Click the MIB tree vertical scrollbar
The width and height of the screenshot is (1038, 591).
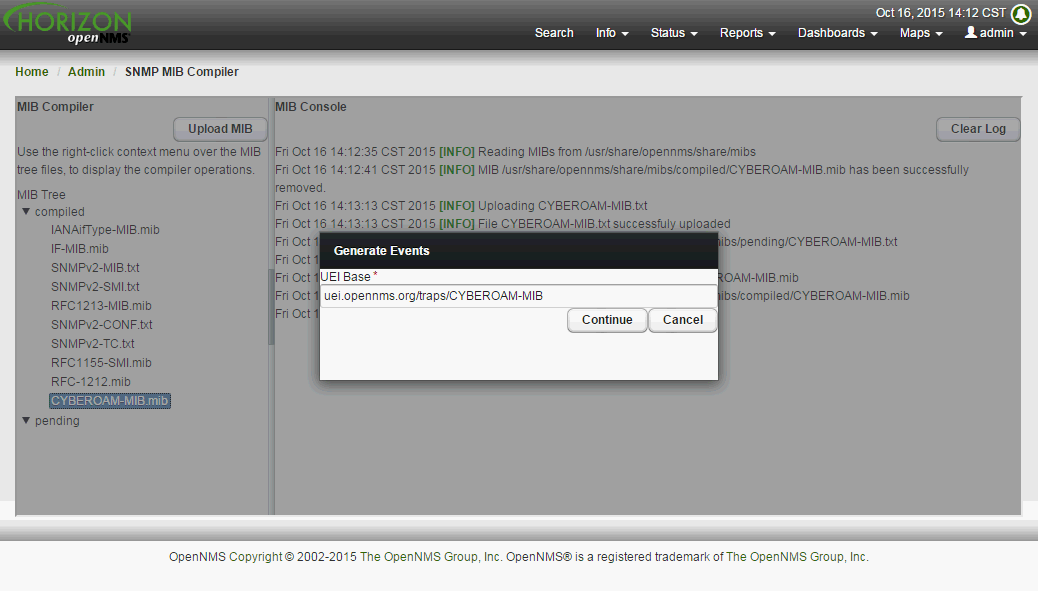[271, 307]
